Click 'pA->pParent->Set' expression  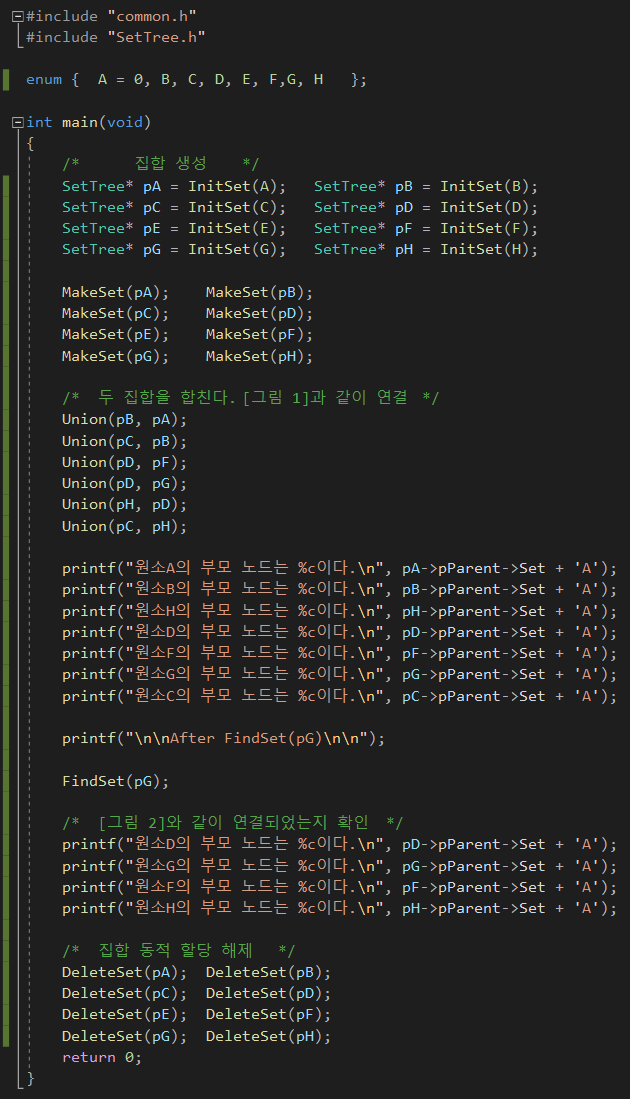[474, 568]
